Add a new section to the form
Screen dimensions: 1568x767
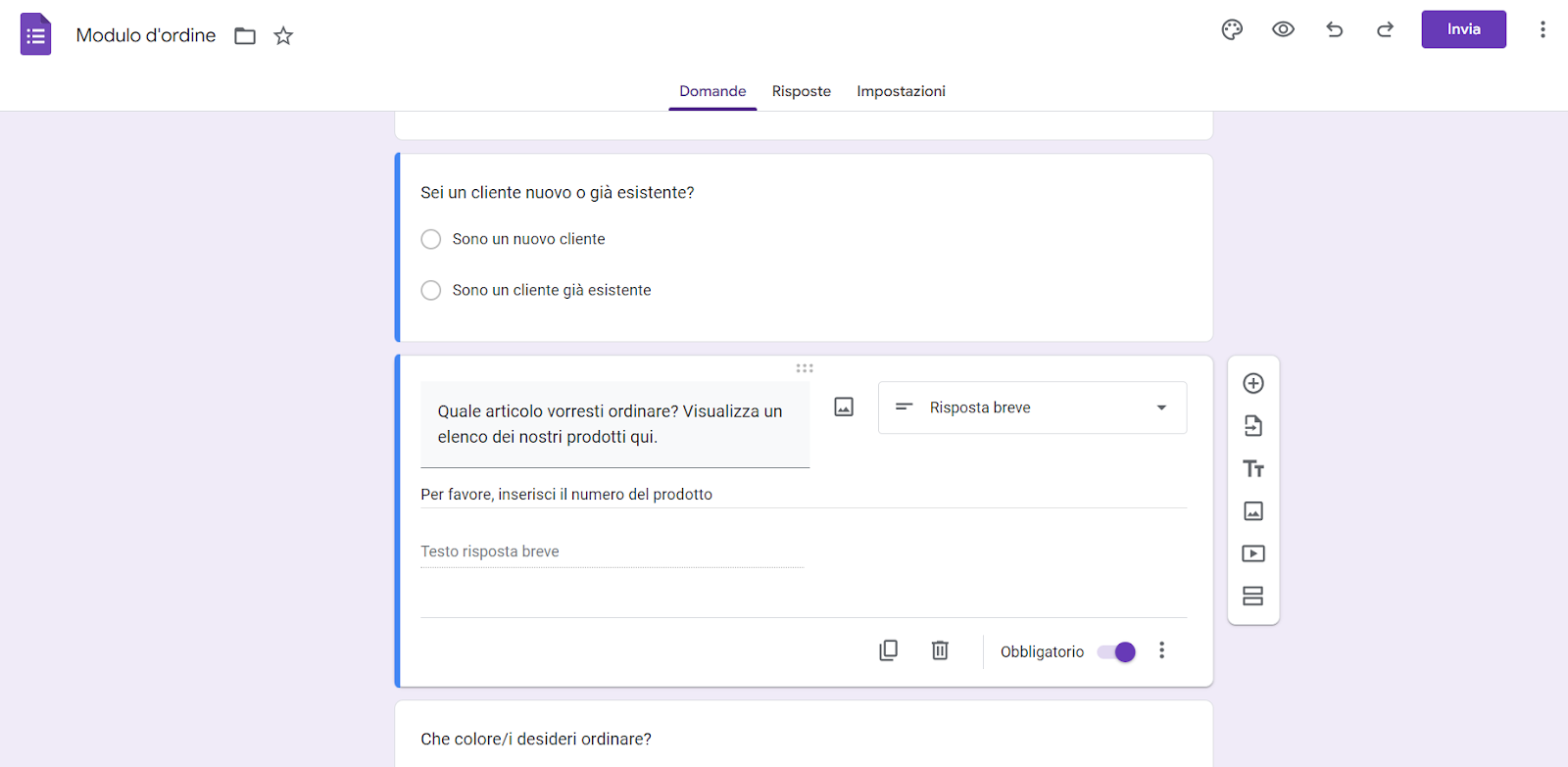coord(1252,597)
